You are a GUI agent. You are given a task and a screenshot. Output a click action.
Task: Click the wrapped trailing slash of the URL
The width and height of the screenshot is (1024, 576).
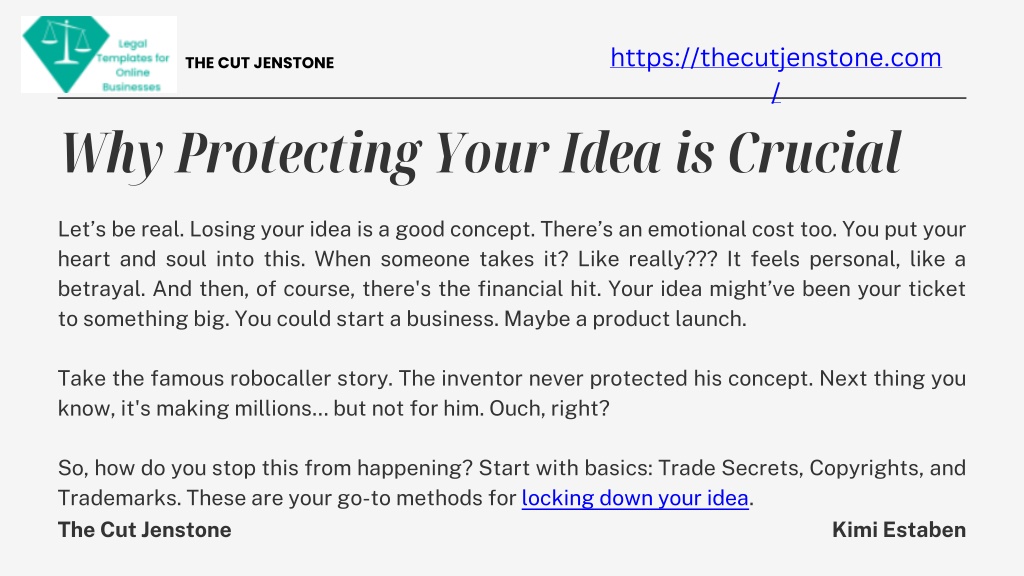(x=775, y=93)
